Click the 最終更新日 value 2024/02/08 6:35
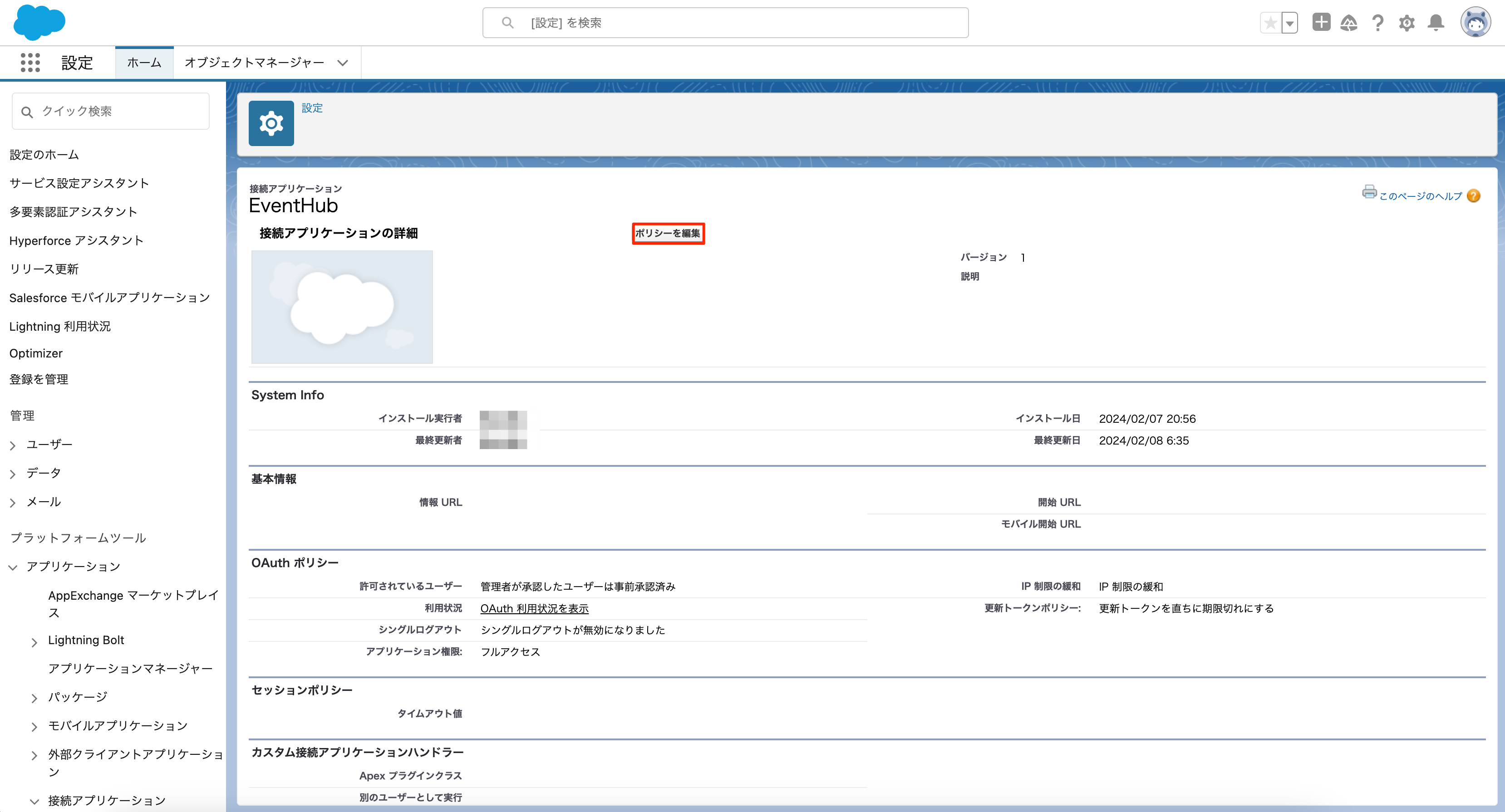The height and width of the screenshot is (812, 1505). 1143,441
